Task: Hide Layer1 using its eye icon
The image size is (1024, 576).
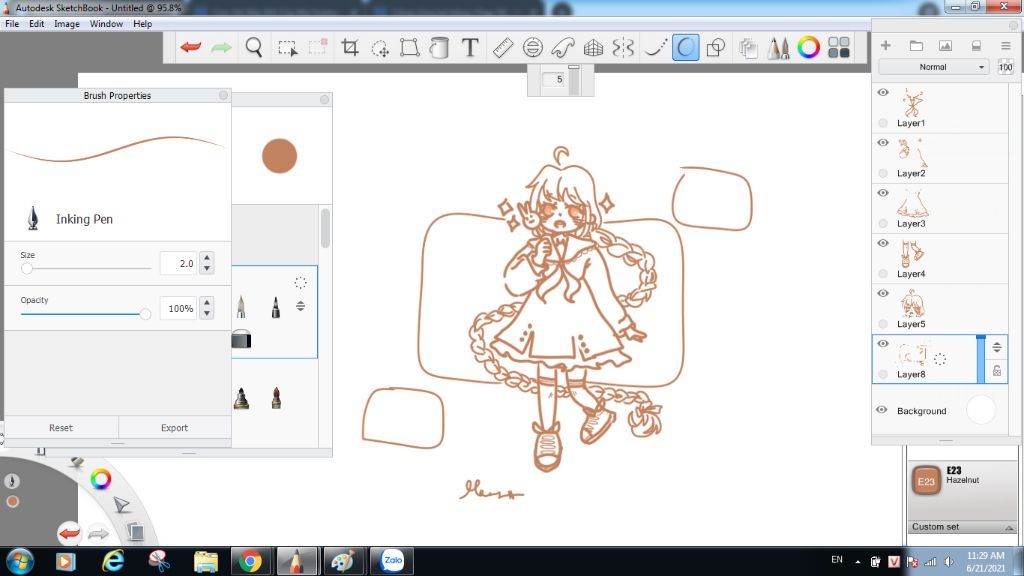Action: 883,92
